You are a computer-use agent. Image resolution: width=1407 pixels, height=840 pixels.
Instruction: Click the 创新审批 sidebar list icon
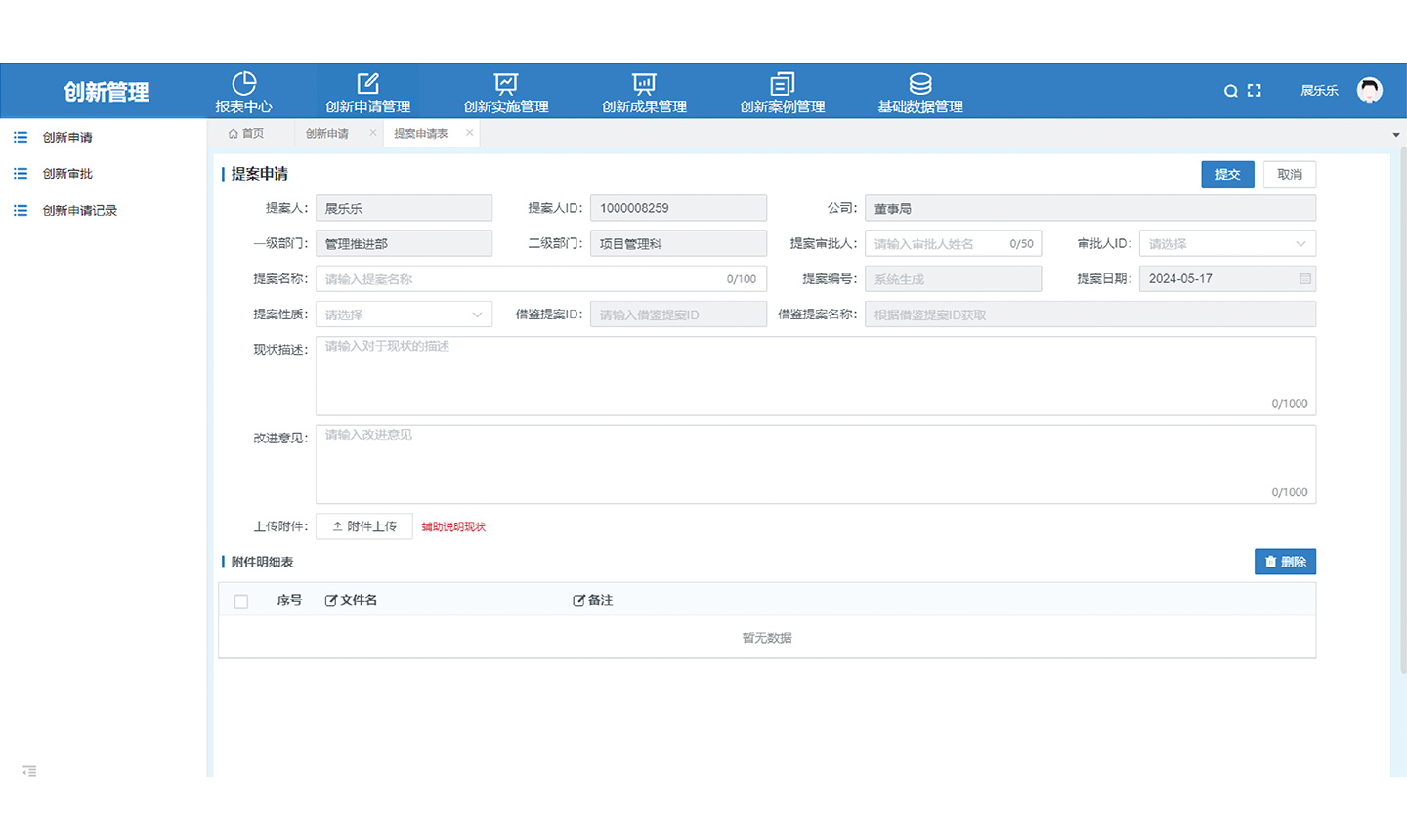[20, 174]
